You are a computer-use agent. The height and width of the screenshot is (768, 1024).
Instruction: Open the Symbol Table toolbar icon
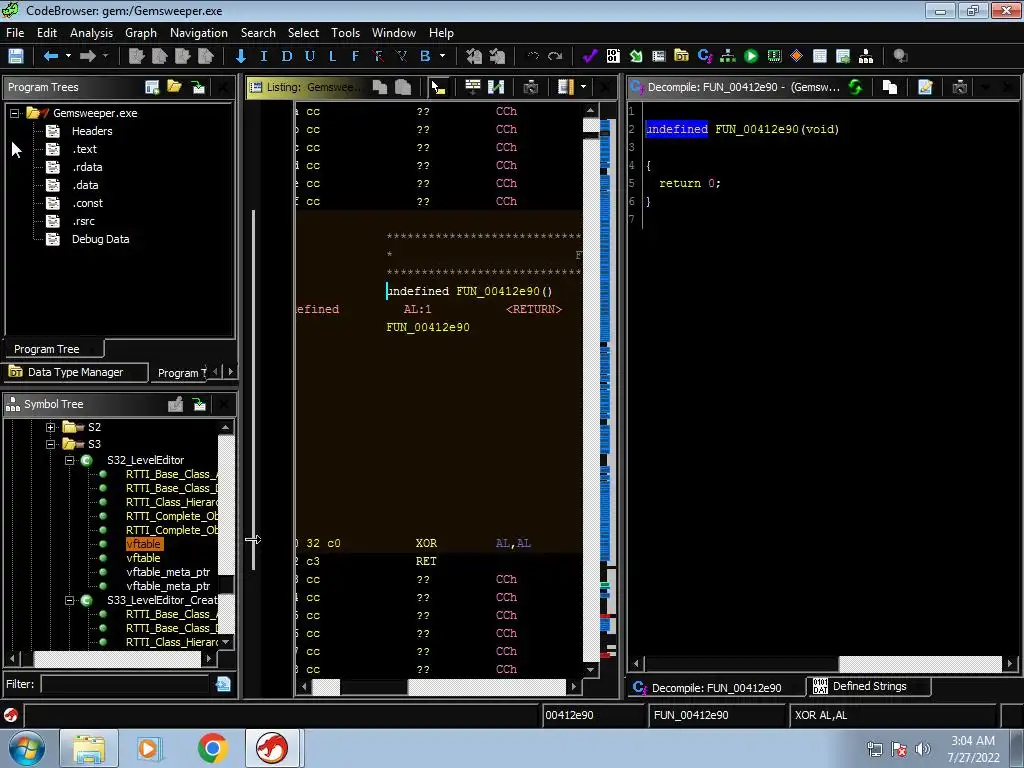[x=820, y=56]
